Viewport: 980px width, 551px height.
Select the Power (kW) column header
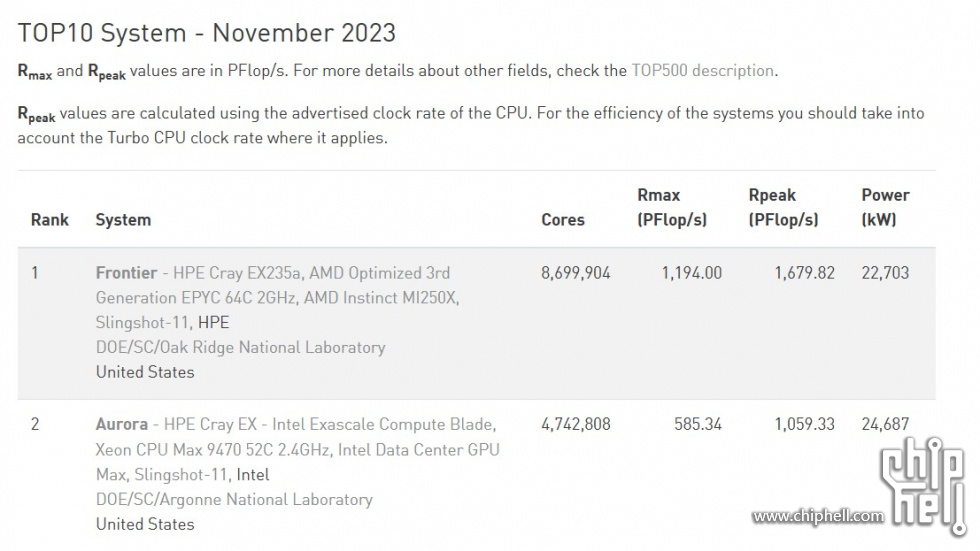coord(885,207)
